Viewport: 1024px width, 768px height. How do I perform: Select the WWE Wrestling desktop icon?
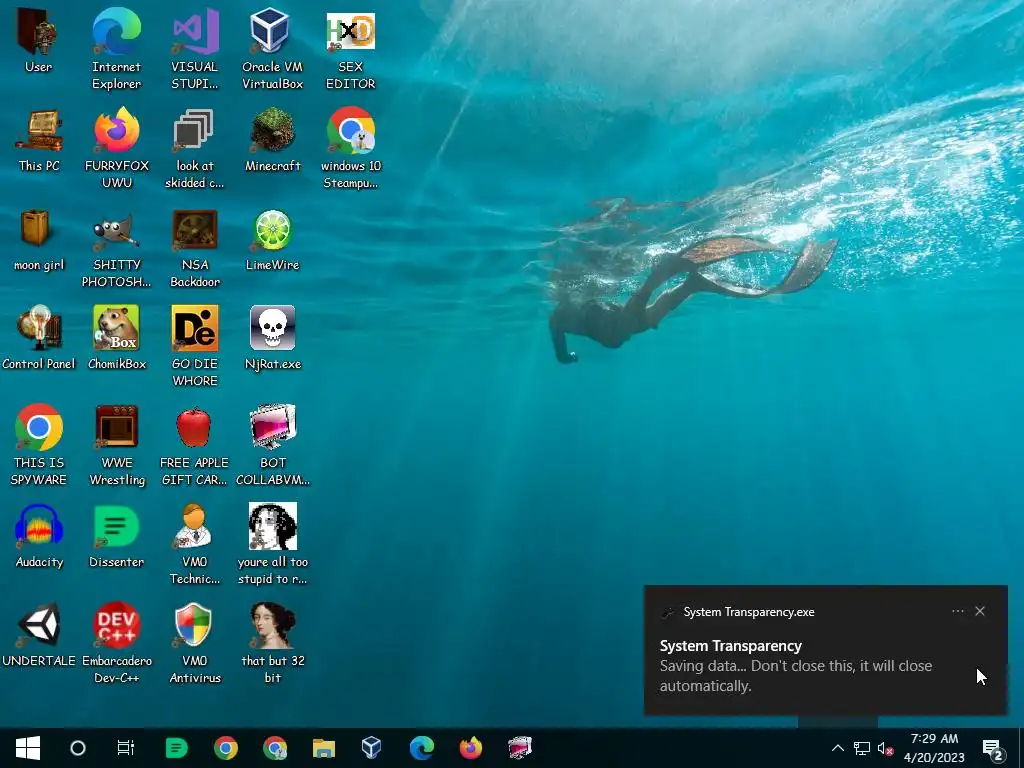[x=116, y=445]
